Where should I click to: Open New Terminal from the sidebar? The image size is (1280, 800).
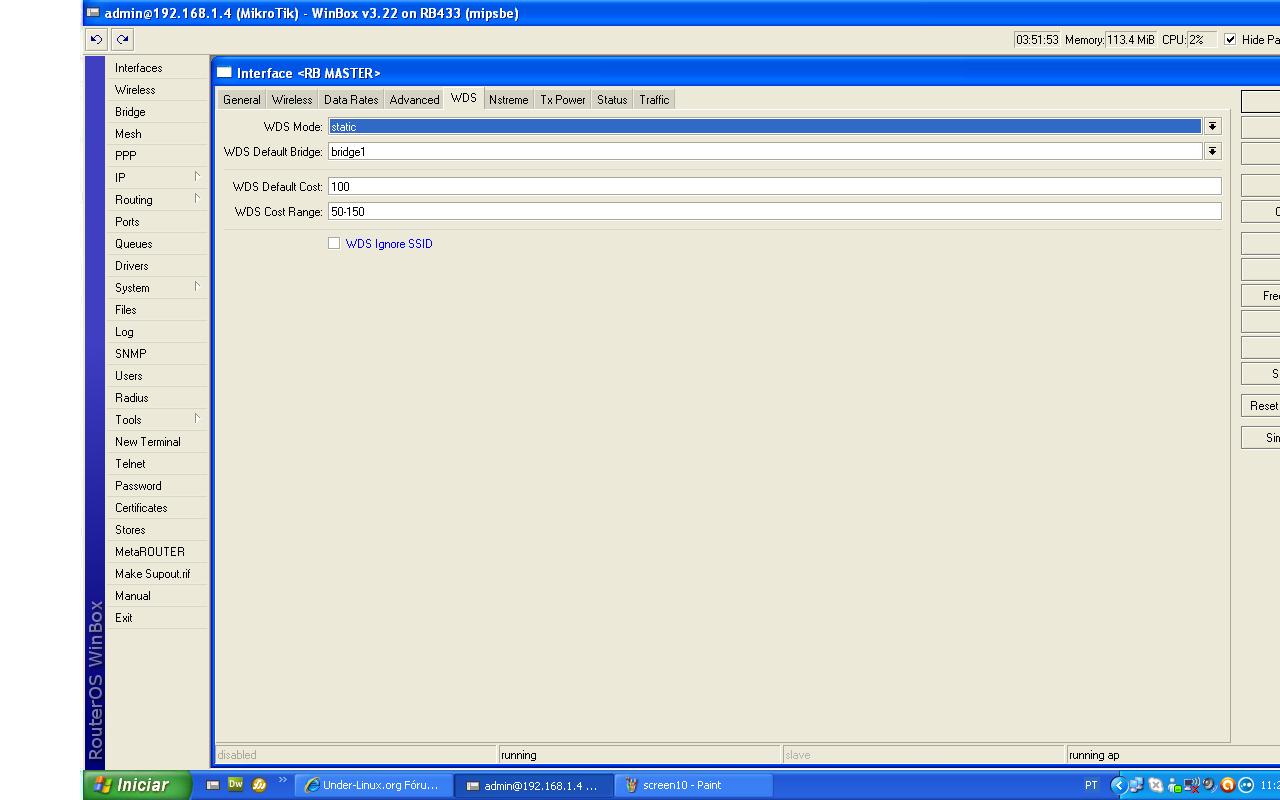click(158, 442)
